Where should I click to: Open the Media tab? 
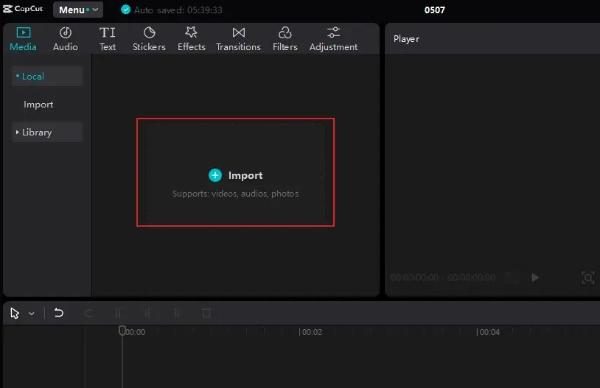[23, 39]
